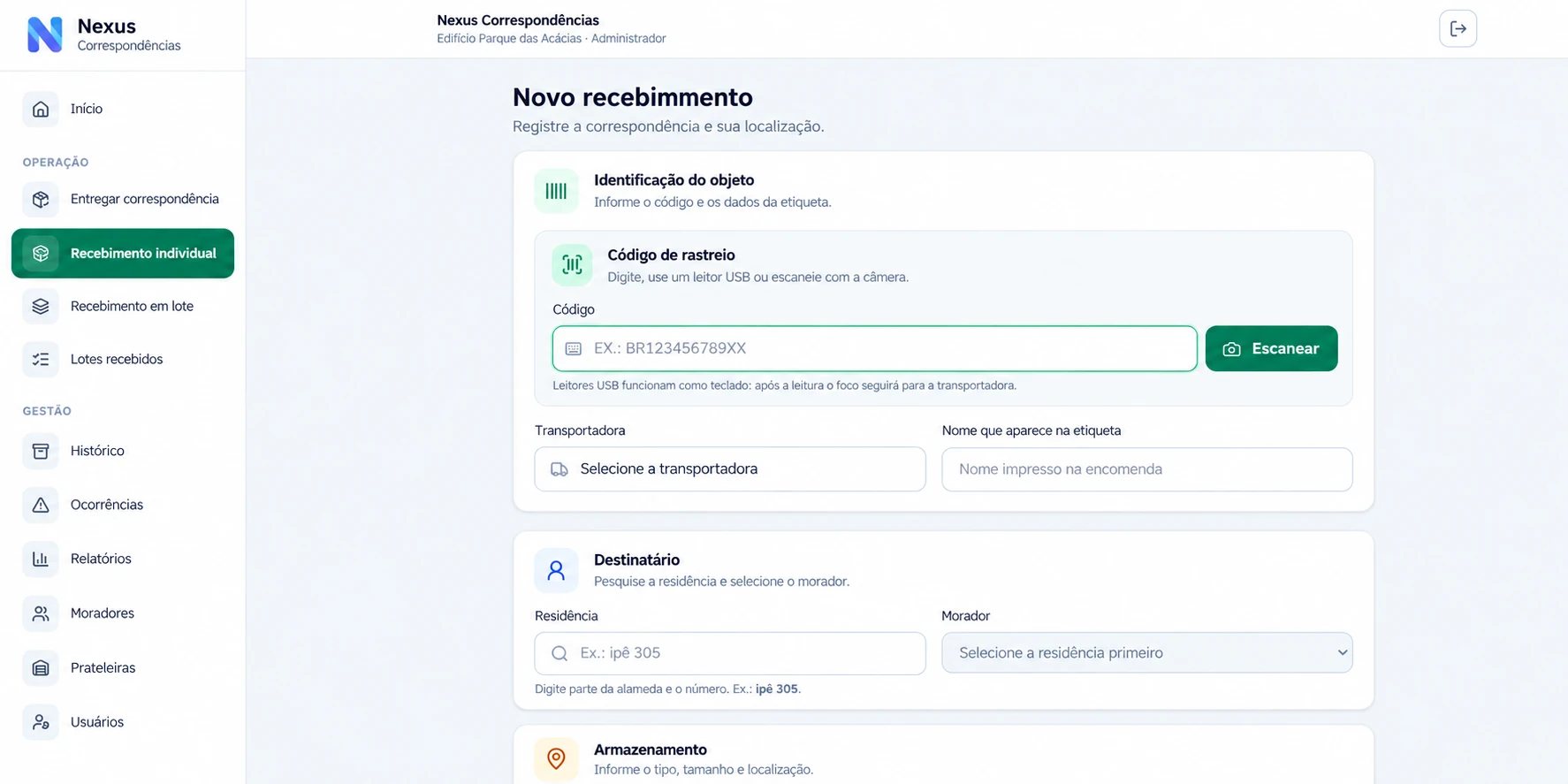
Task: Click the Ocorrências warning triangle icon
Action: click(x=41, y=505)
